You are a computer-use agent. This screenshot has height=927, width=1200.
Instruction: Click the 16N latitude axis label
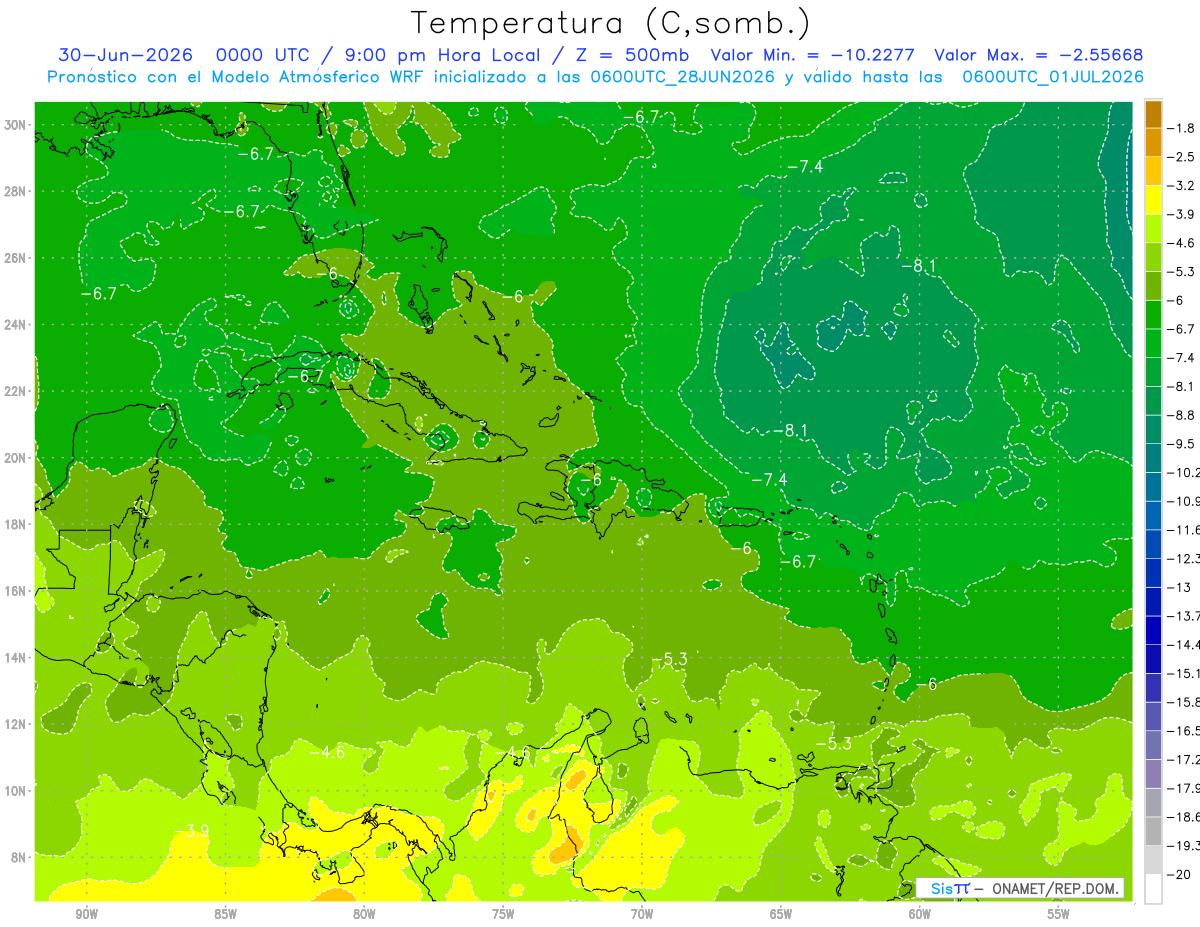(x=17, y=591)
